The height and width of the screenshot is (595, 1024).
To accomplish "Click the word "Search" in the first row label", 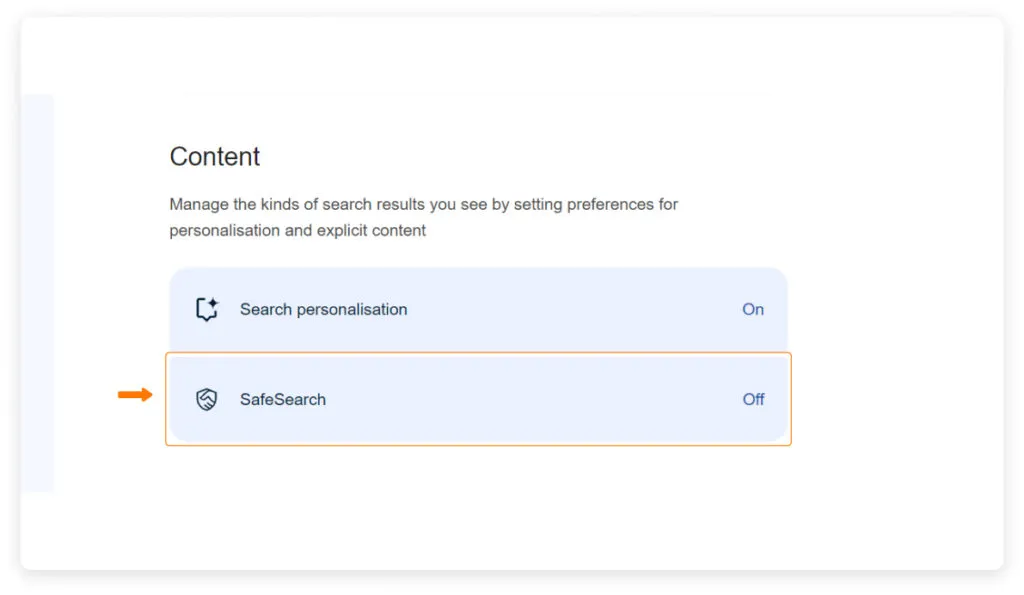I will click(x=265, y=309).
